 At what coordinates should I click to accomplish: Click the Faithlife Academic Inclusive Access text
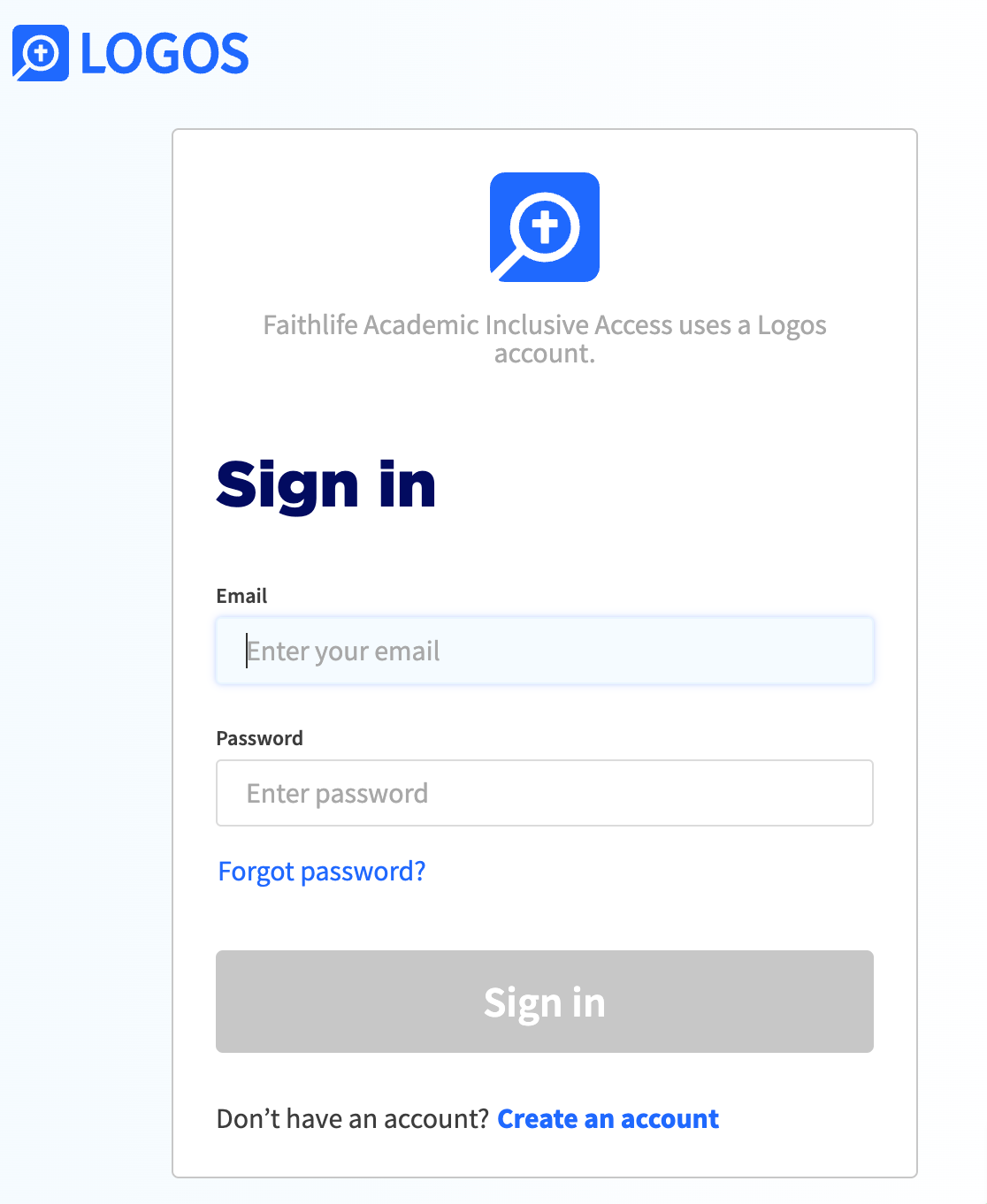pos(545,339)
